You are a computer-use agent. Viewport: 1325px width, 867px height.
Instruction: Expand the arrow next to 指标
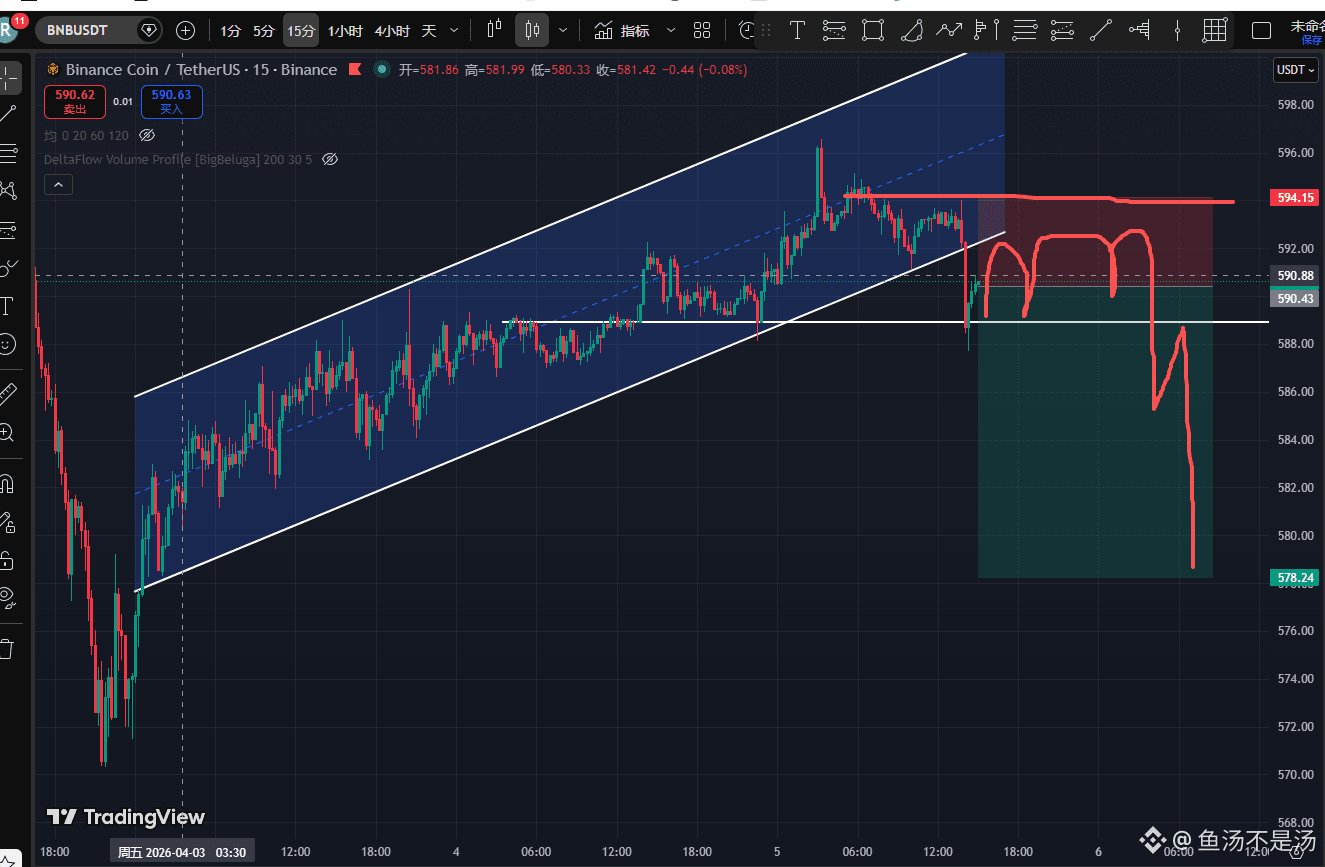pos(671,31)
